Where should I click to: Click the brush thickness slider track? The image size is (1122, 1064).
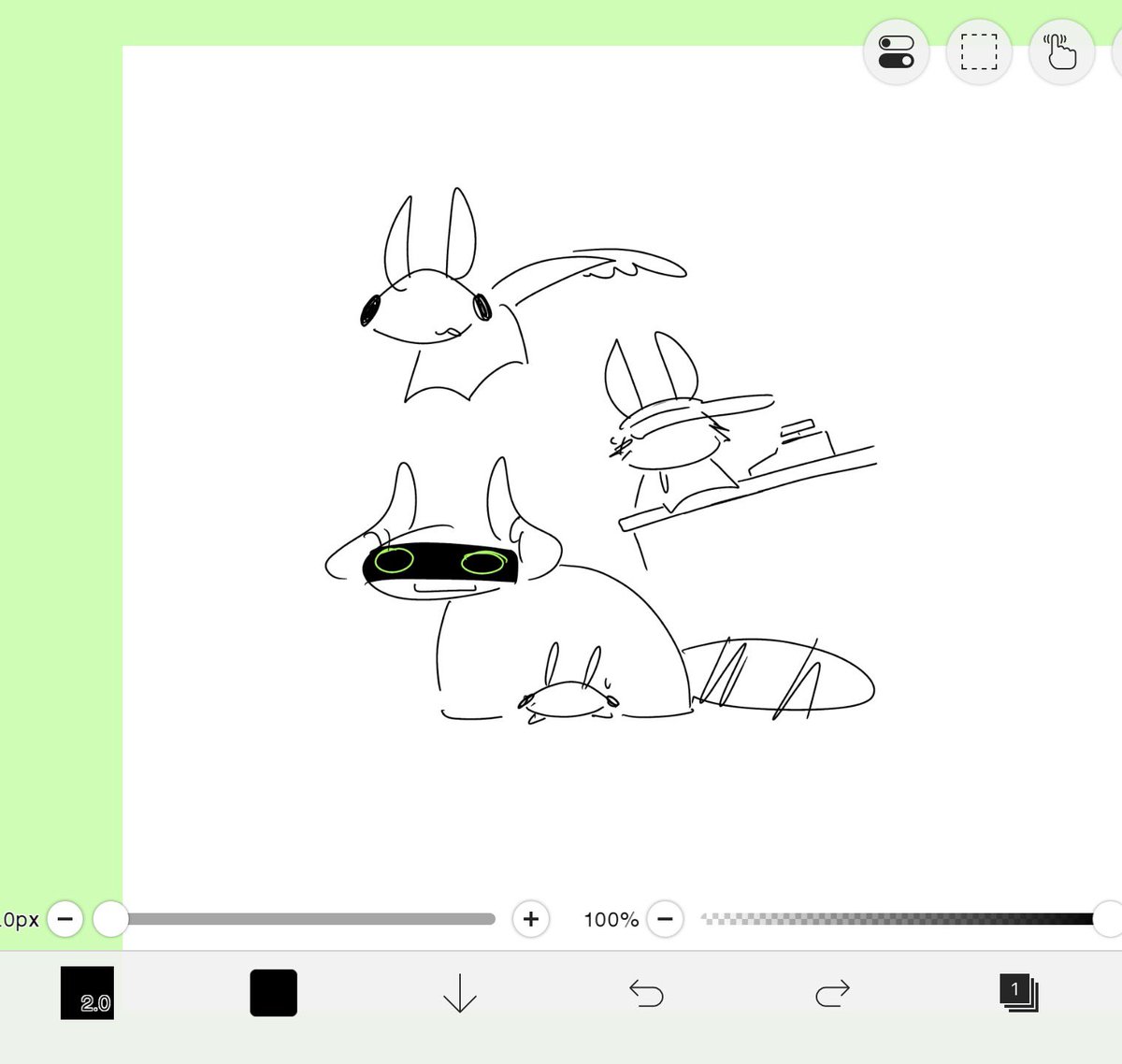tap(303, 919)
